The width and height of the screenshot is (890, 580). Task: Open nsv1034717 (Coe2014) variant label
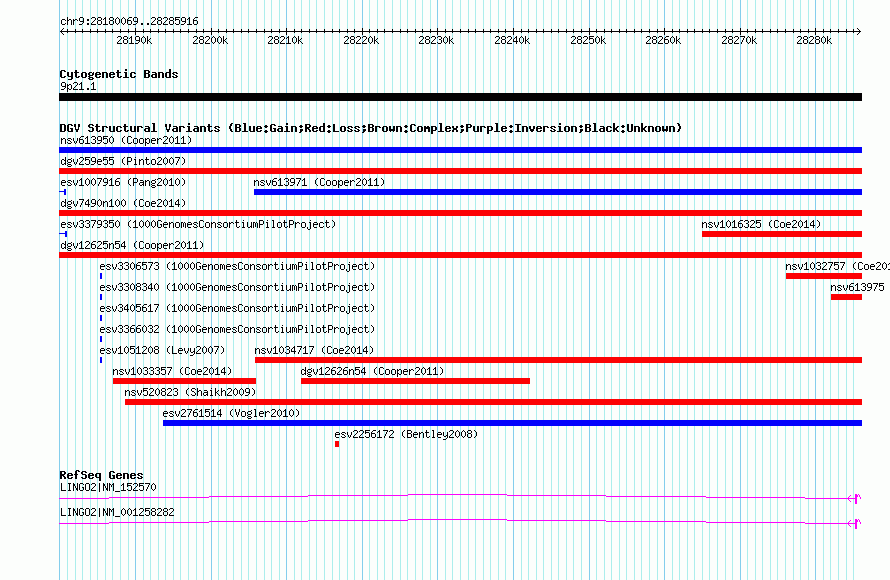[x=314, y=350]
